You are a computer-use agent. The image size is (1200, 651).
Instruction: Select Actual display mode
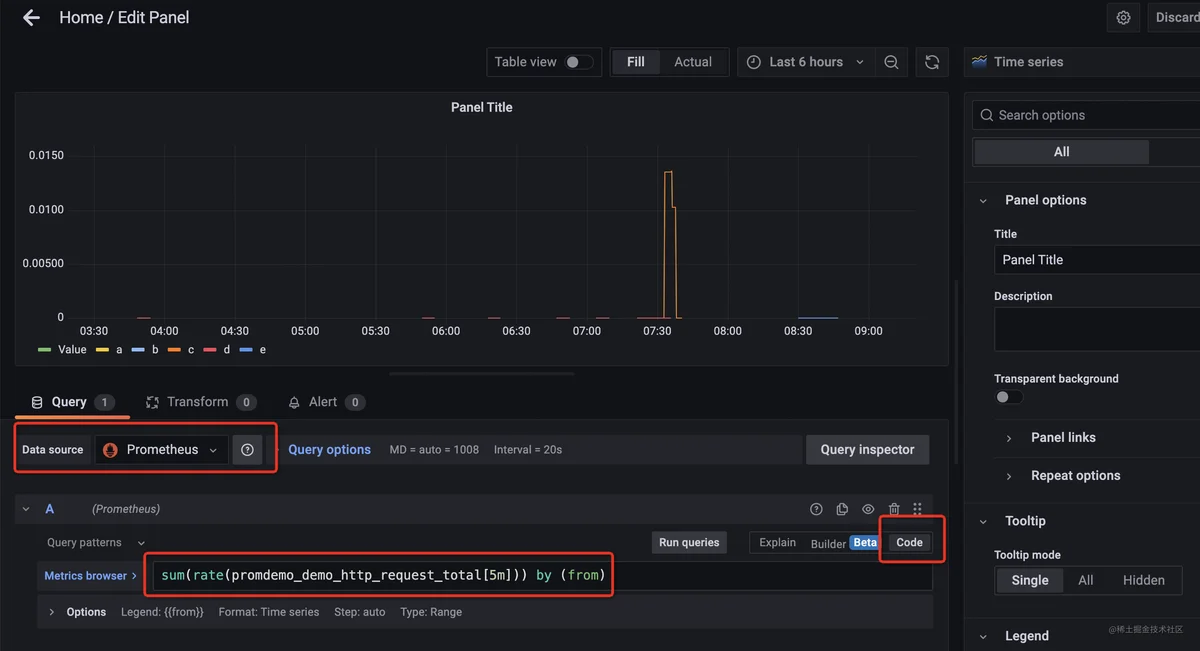tap(693, 62)
